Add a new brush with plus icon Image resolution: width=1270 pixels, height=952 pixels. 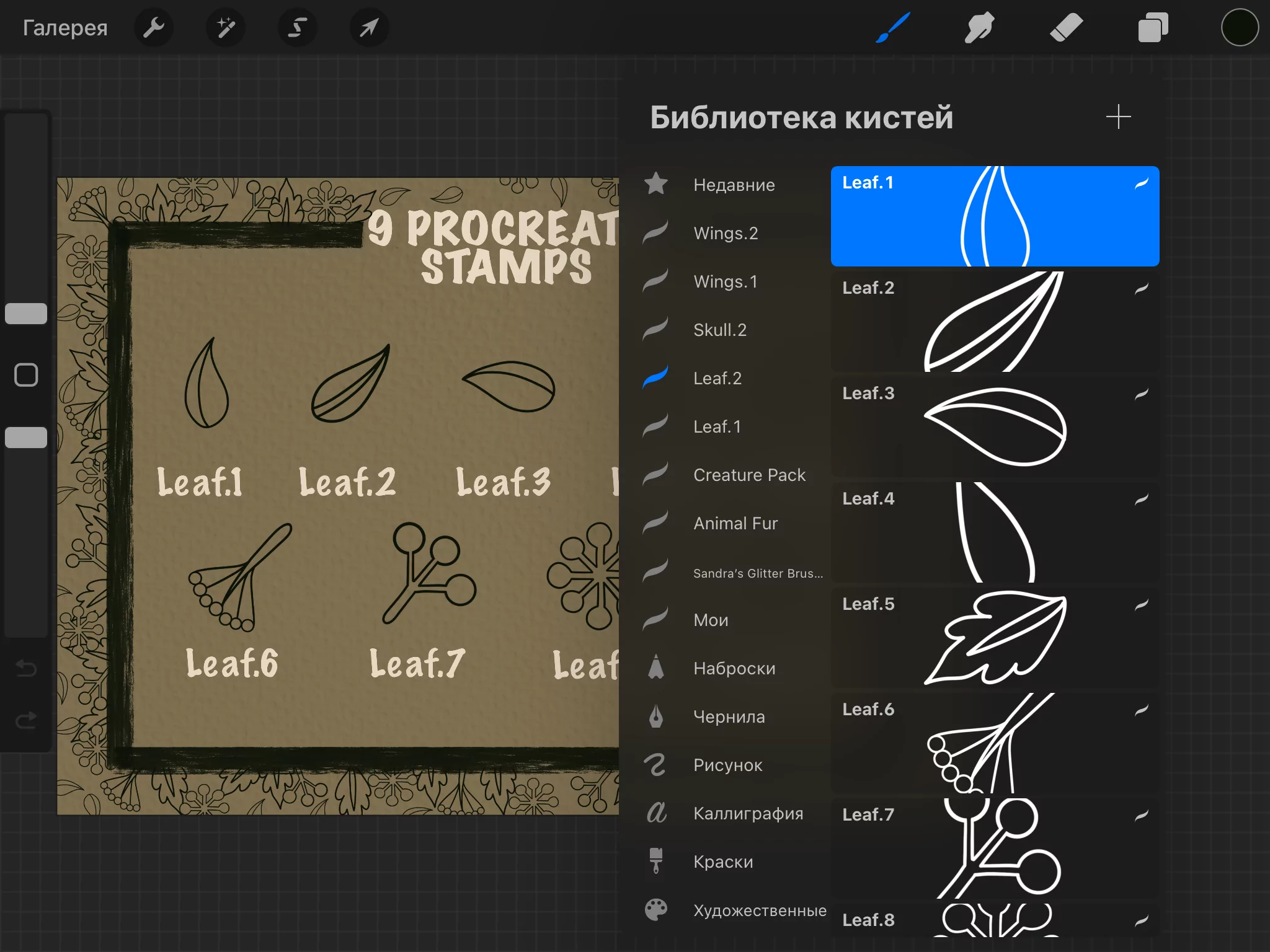pyautogui.click(x=1119, y=117)
